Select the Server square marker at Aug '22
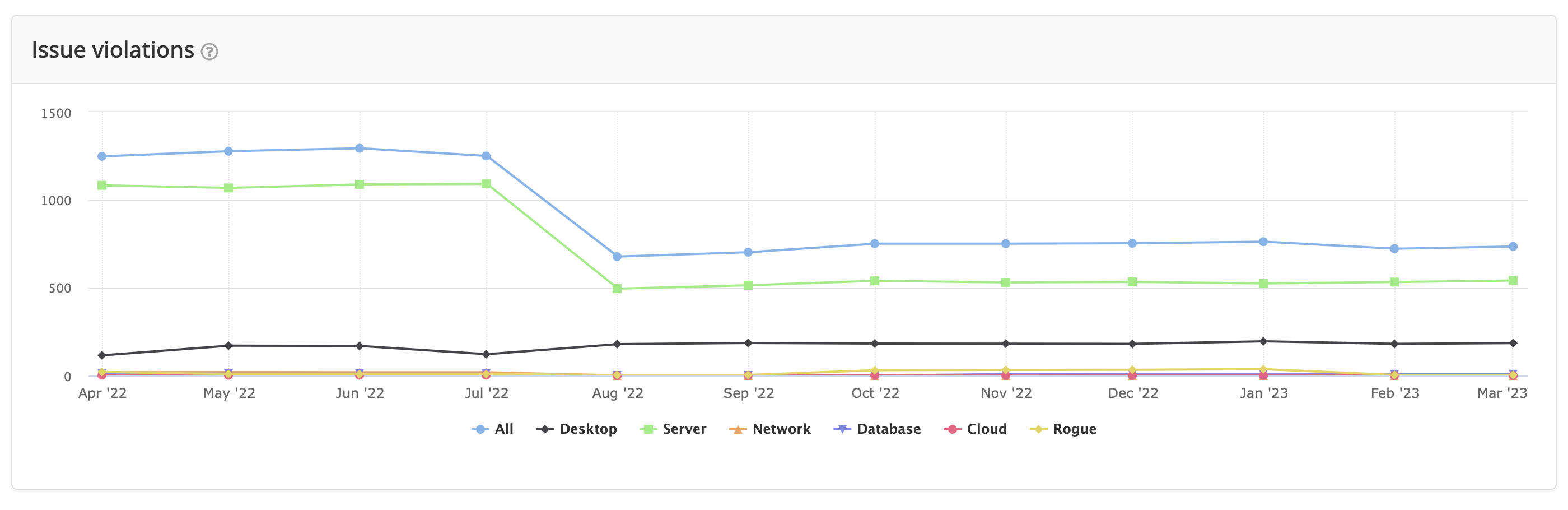The image size is (1568, 510). pyautogui.click(x=617, y=289)
